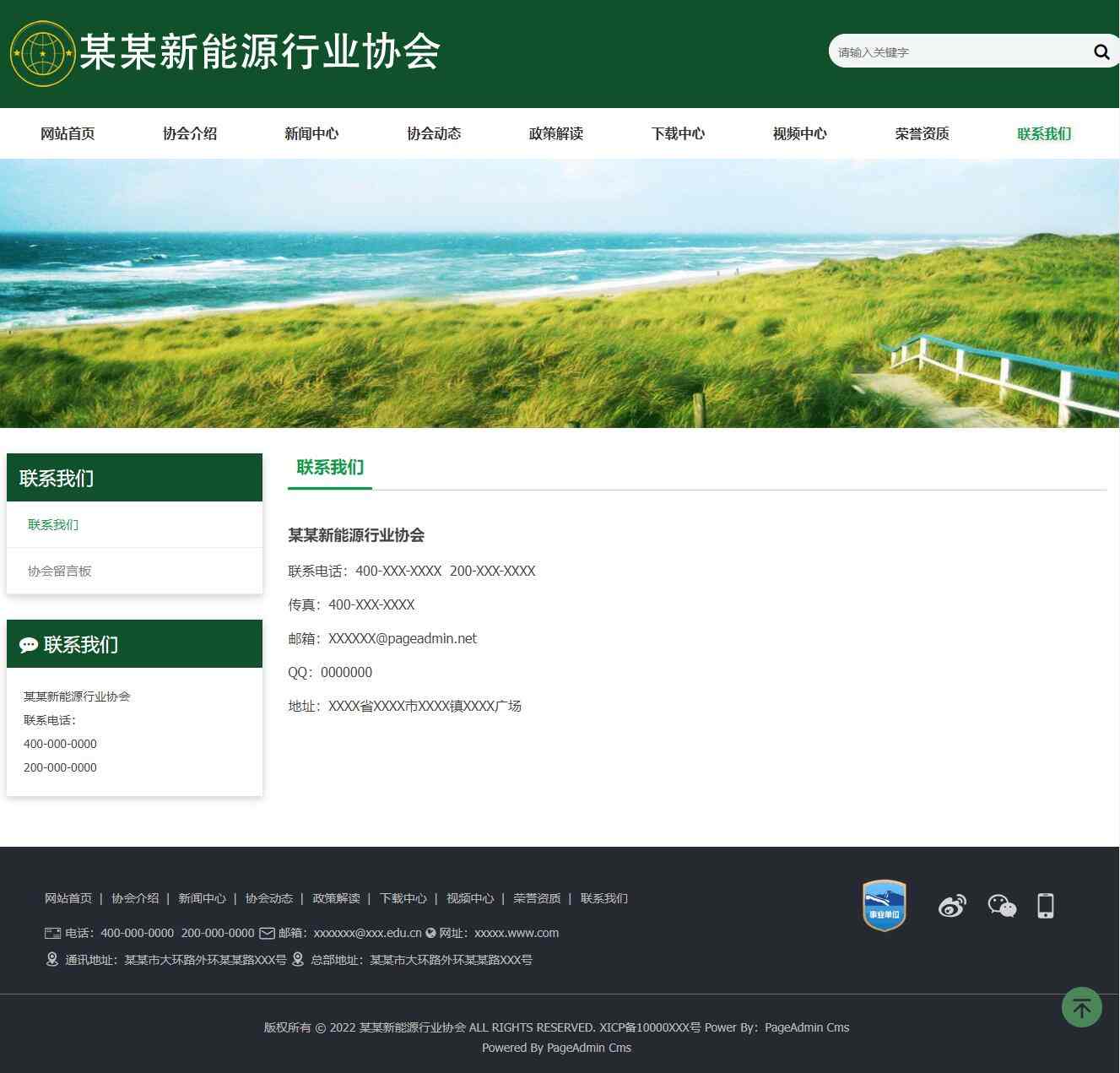Open the 新闻中心 navigation menu
Image resolution: width=1120 pixels, height=1073 pixels.
311,133
